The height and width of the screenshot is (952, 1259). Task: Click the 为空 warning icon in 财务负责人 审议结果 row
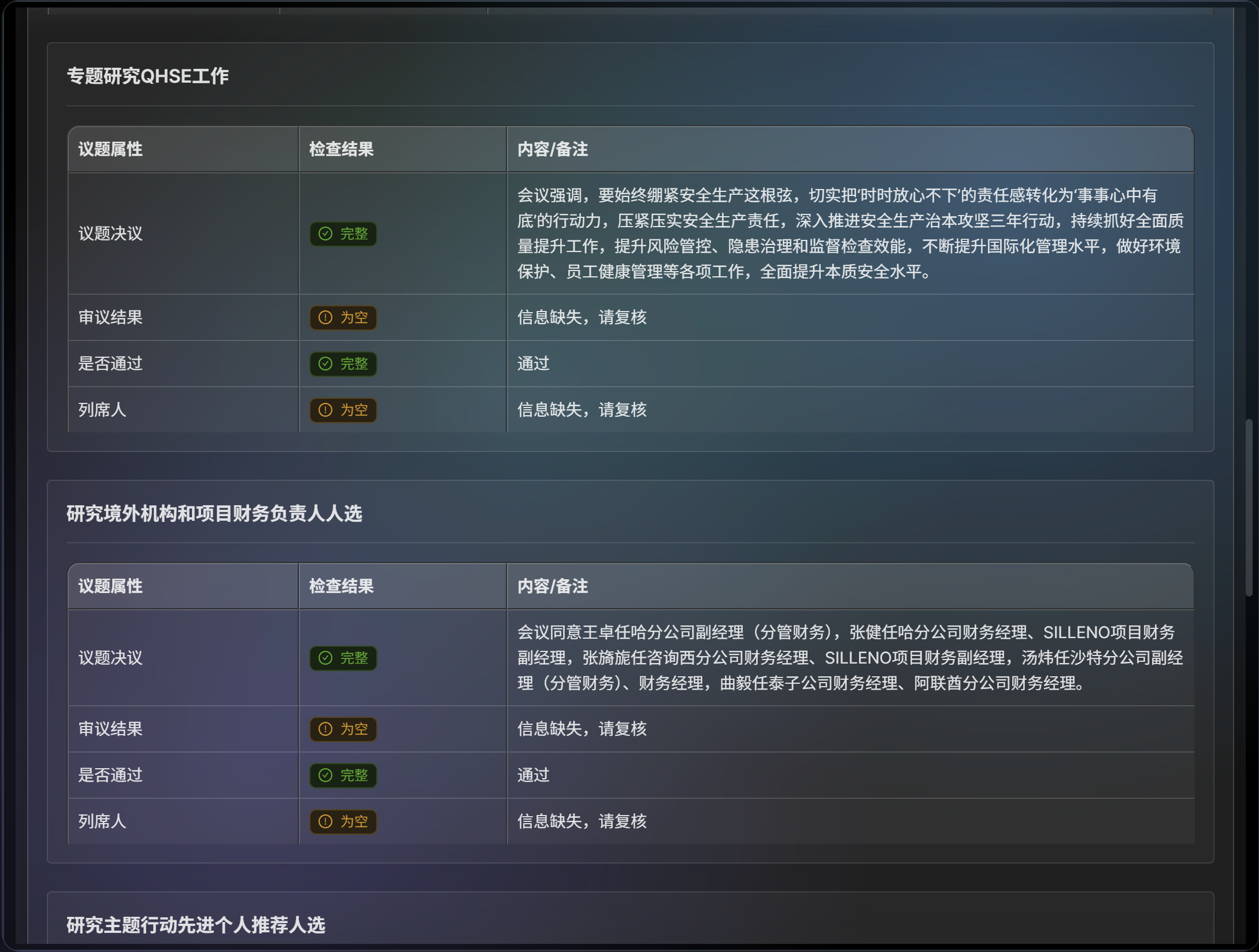(325, 729)
